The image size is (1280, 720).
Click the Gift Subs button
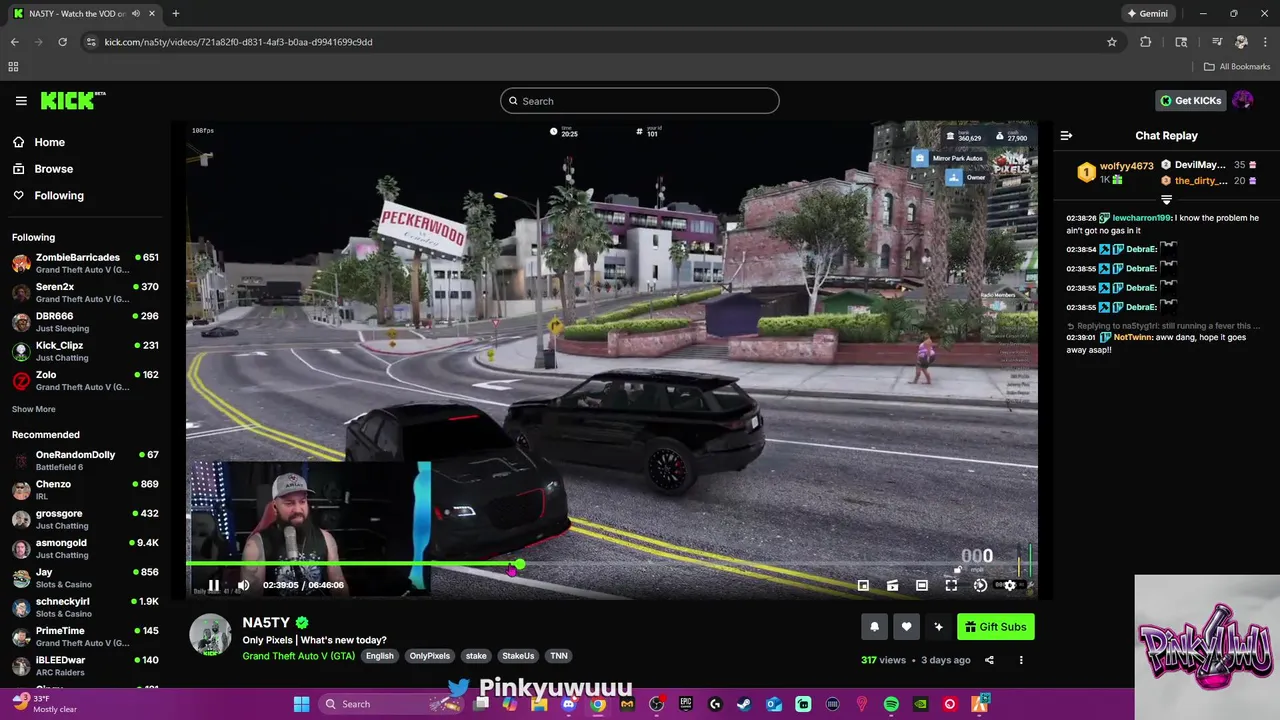pos(996,627)
